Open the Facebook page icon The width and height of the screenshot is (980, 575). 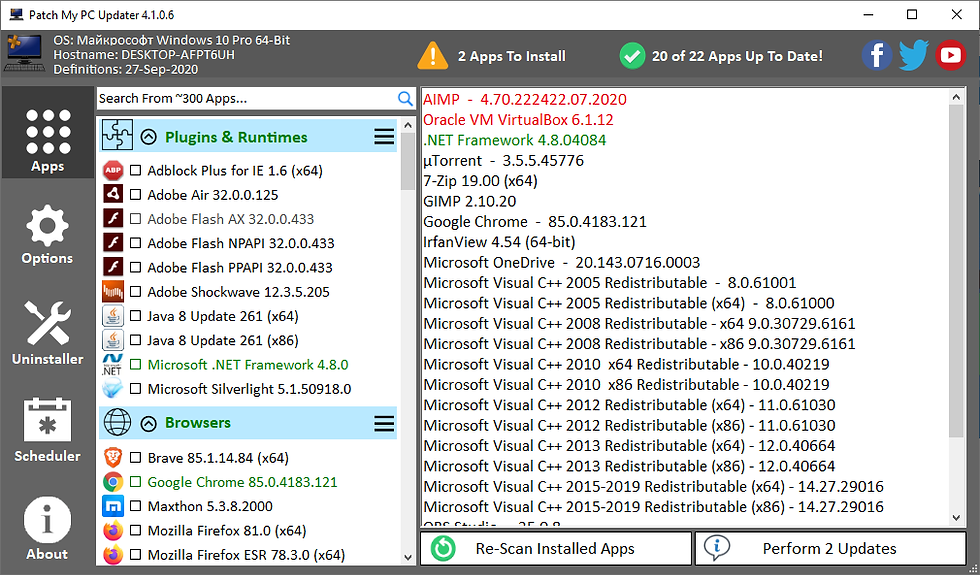[x=877, y=56]
